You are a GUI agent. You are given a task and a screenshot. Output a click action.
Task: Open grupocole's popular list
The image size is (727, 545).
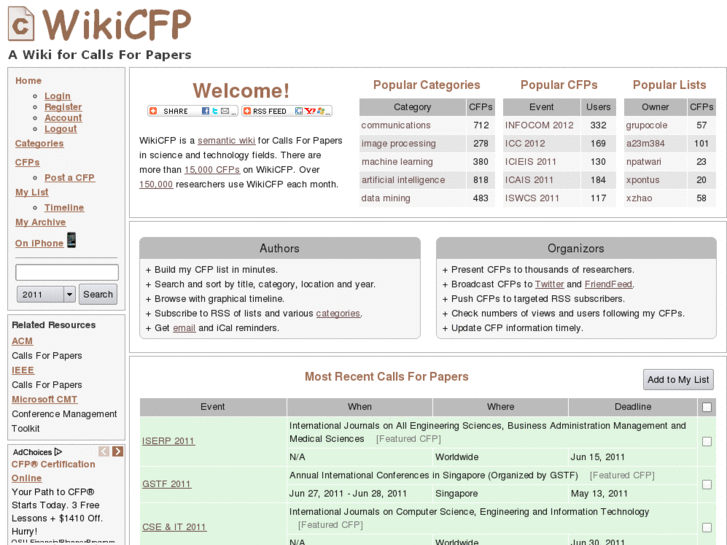click(x=646, y=125)
